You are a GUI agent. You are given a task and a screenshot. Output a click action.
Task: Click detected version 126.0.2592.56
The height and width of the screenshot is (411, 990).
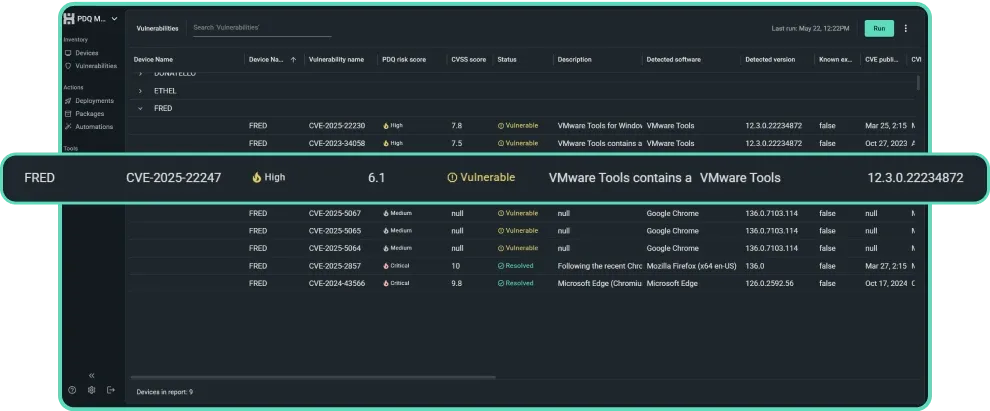(x=769, y=283)
